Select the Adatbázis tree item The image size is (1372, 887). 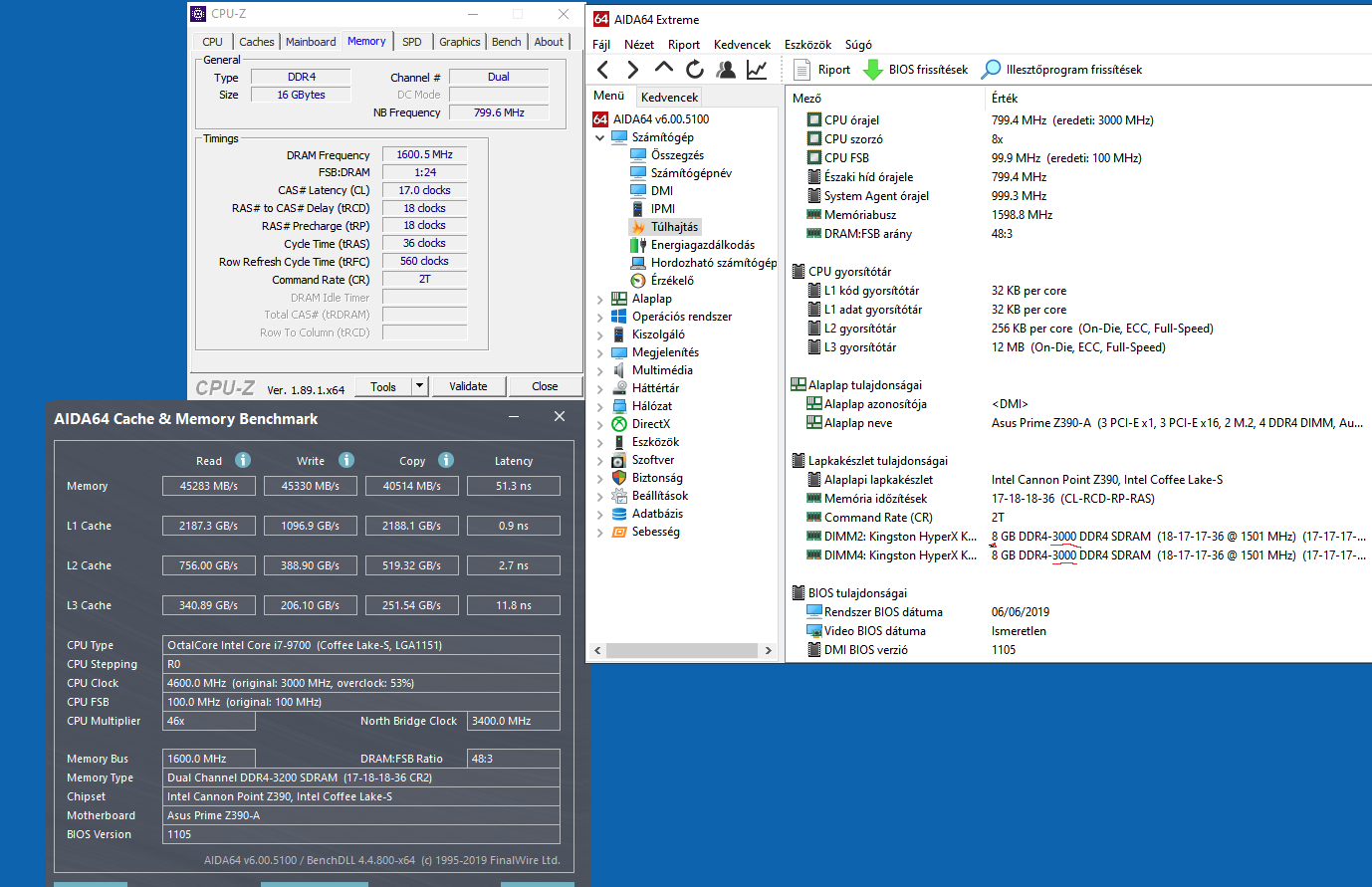point(657,514)
